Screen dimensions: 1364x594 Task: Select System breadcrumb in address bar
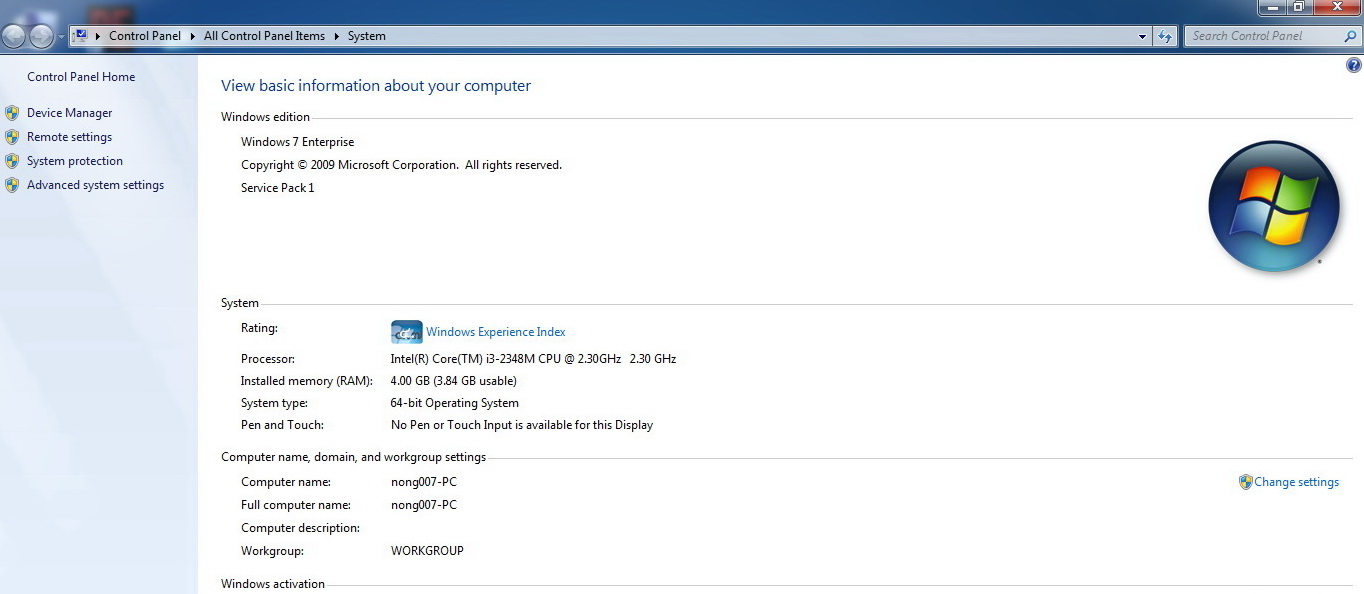tap(366, 36)
